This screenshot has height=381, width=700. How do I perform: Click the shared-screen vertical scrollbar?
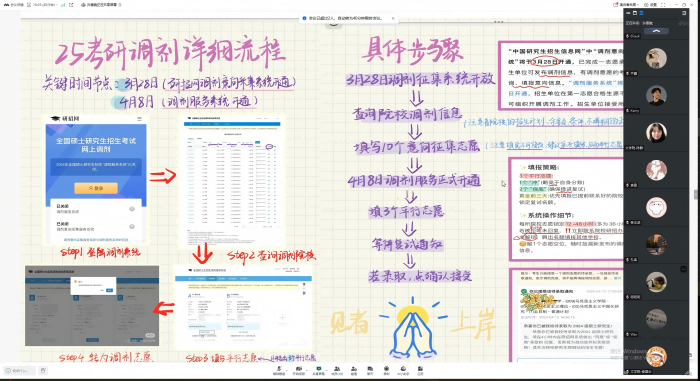pyautogui.click(x=695, y=194)
